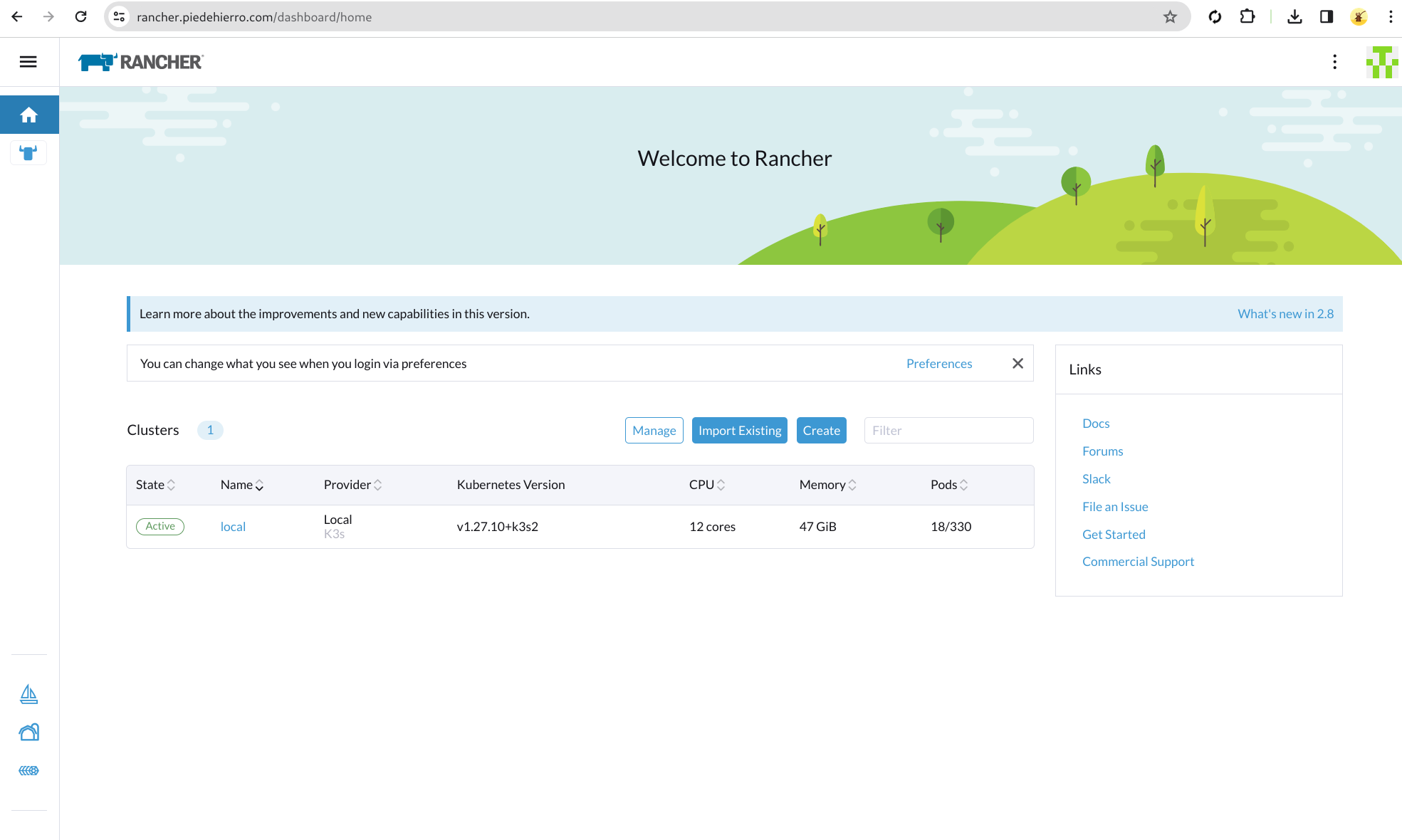Filter clusters using the search input field
Image resolution: width=1402 pixels, height=840 pixels.
coord(948,430)
